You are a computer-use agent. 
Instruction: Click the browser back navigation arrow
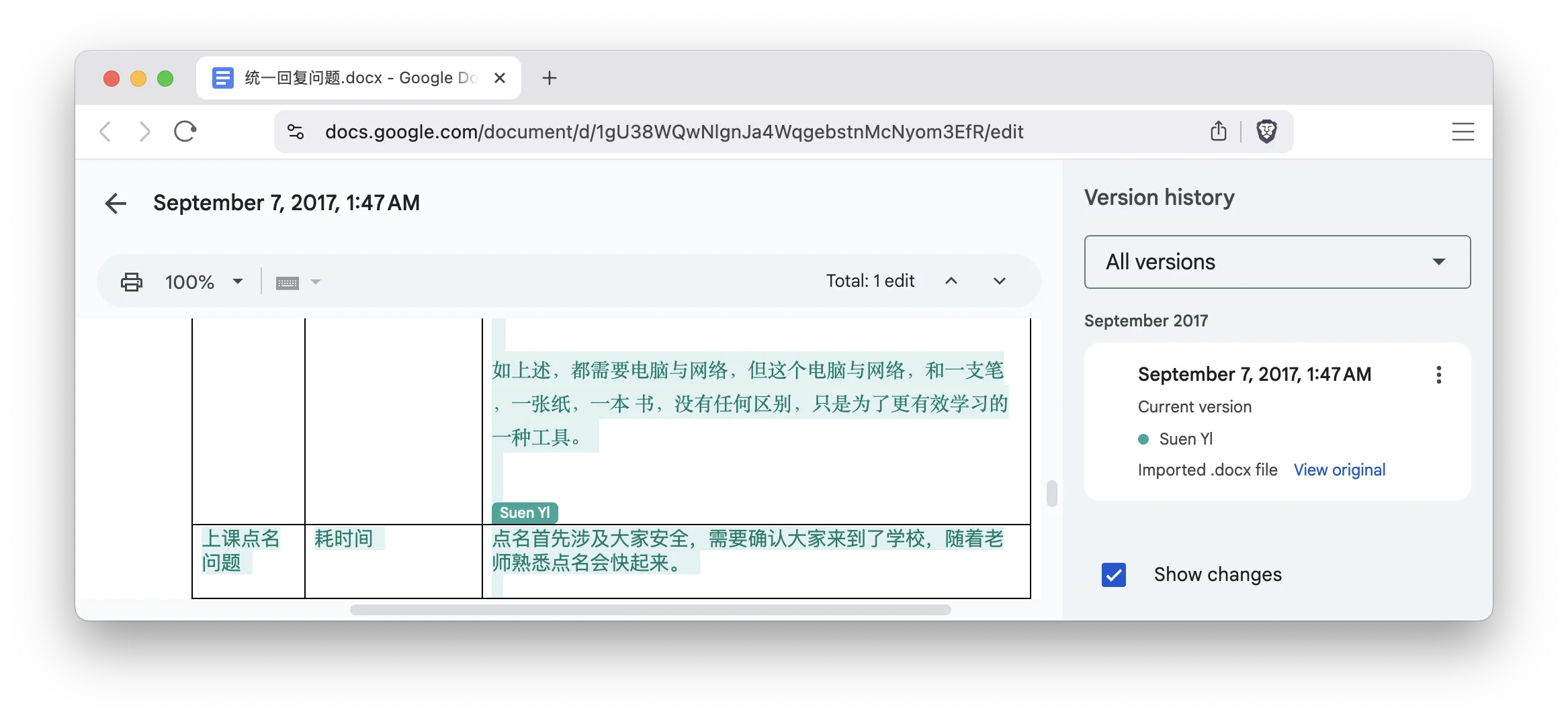[x=105, y=132]
